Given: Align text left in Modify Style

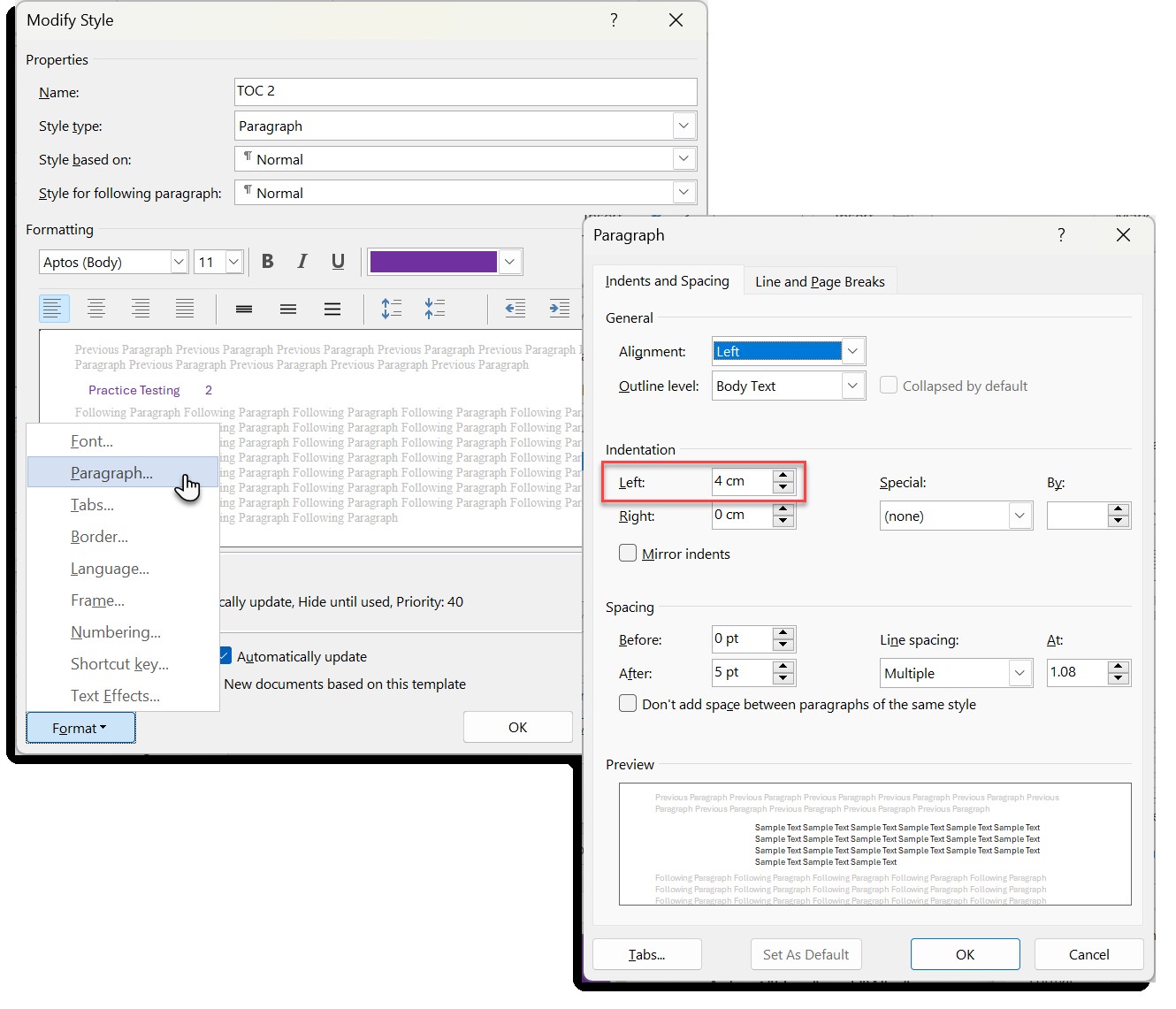Looking at the screenshot, I should [54, 309].
